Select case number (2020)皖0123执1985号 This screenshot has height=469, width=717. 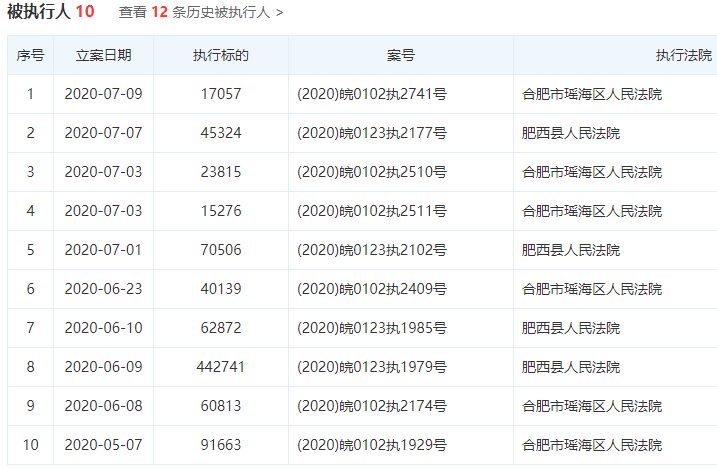pos(372,328)
